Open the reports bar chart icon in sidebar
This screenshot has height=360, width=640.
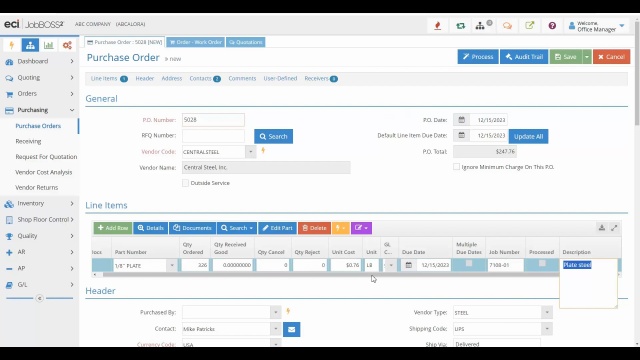[x=49, y=45]
